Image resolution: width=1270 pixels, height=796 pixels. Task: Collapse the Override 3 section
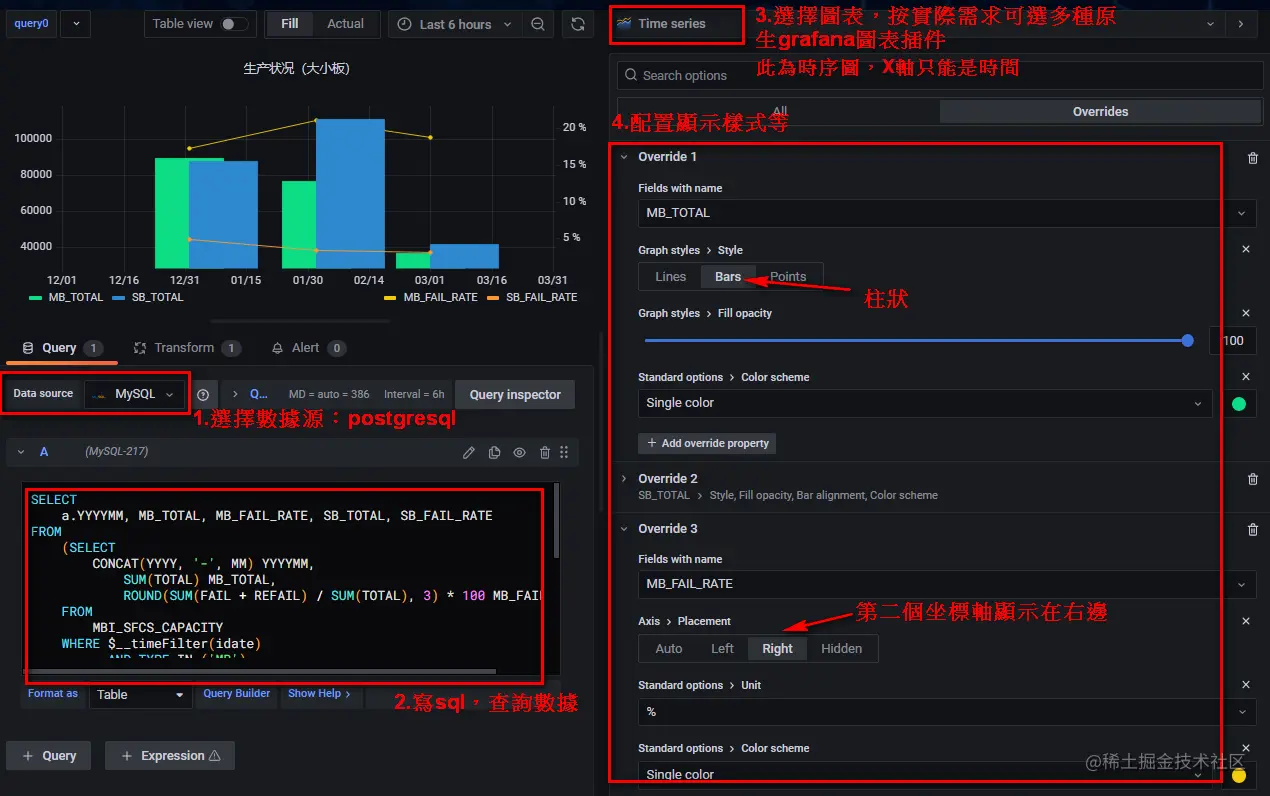point(624,529)
